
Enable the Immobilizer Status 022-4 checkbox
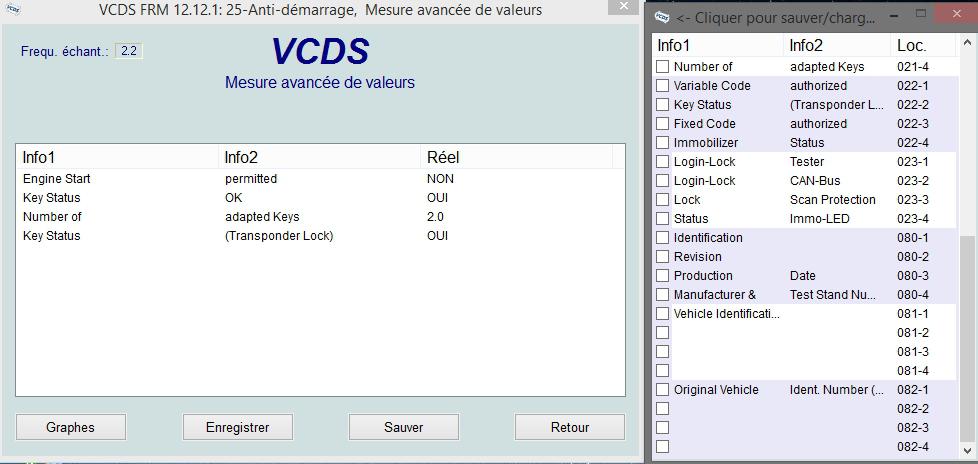tap(662, 143)
